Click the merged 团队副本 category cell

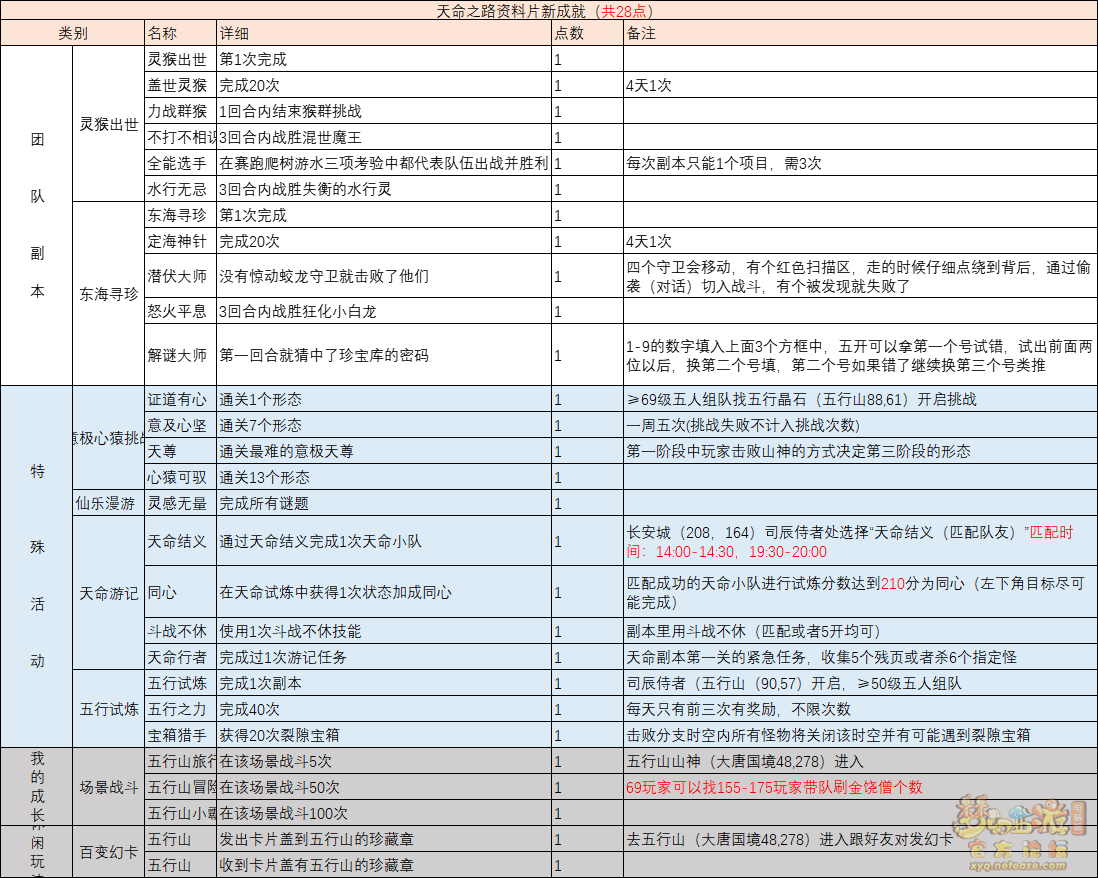point(36,215)
